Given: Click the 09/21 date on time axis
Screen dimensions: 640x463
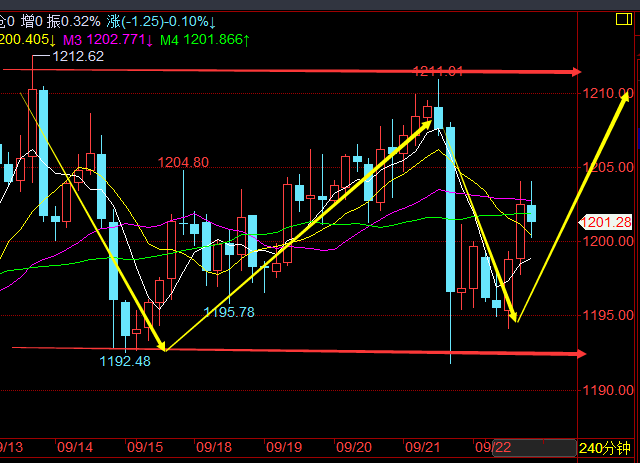Looking at the screenshot, I should point(423,447).
